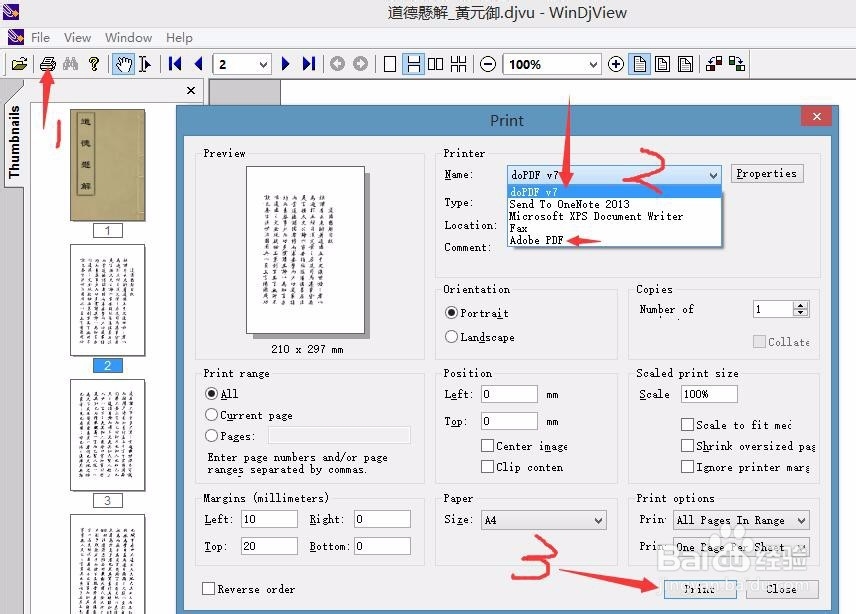Open a file with the folder icon
The image size is (856, 614).
tap(19, 64)
